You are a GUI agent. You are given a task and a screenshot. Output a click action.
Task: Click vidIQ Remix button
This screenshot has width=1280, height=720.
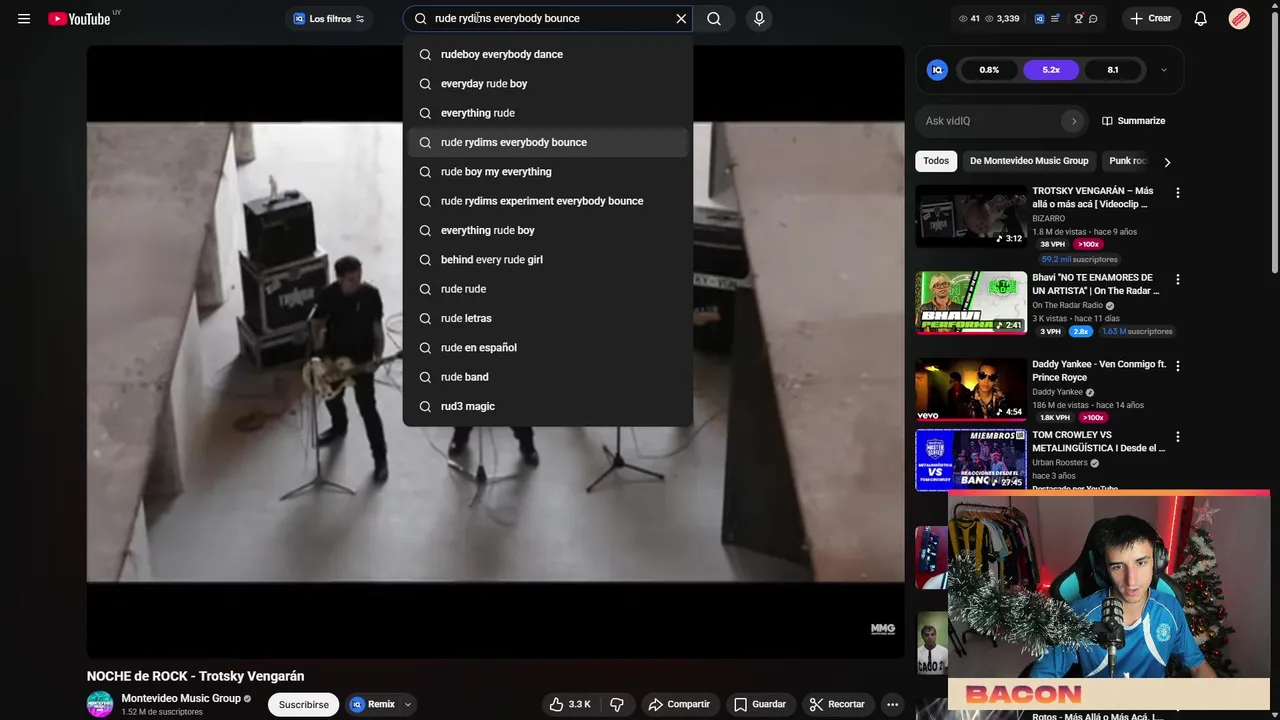pyautogui.click(x=372, y=705)
